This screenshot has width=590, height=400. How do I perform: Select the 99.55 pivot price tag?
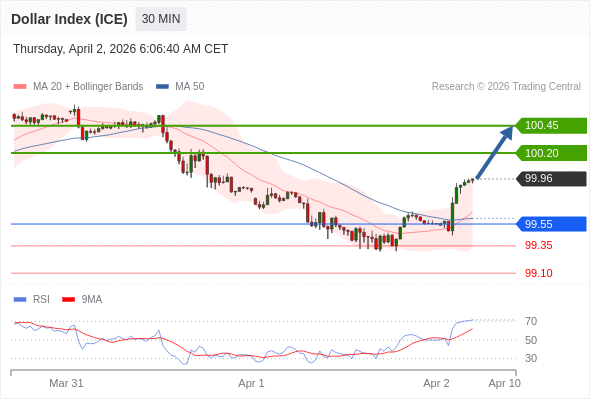(550, 224)
